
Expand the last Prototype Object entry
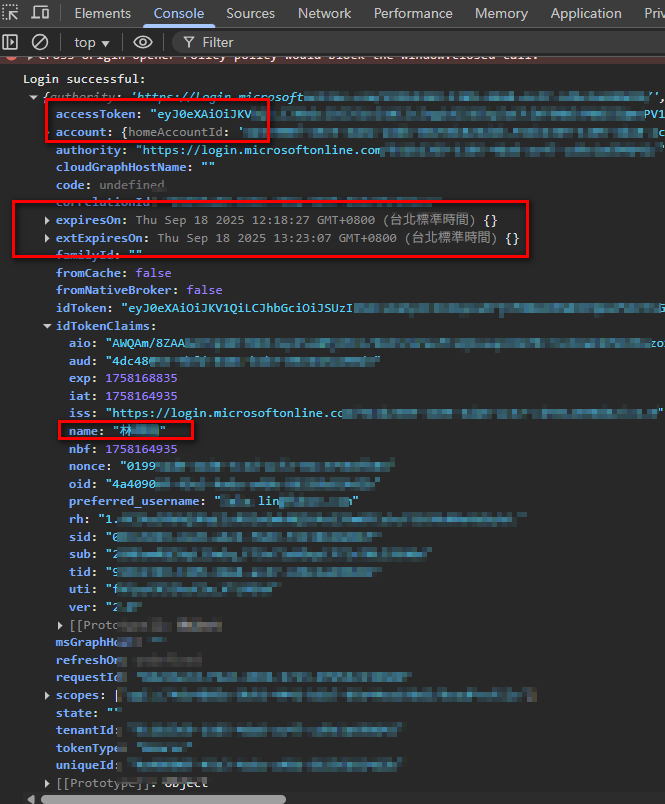(47, 783)
